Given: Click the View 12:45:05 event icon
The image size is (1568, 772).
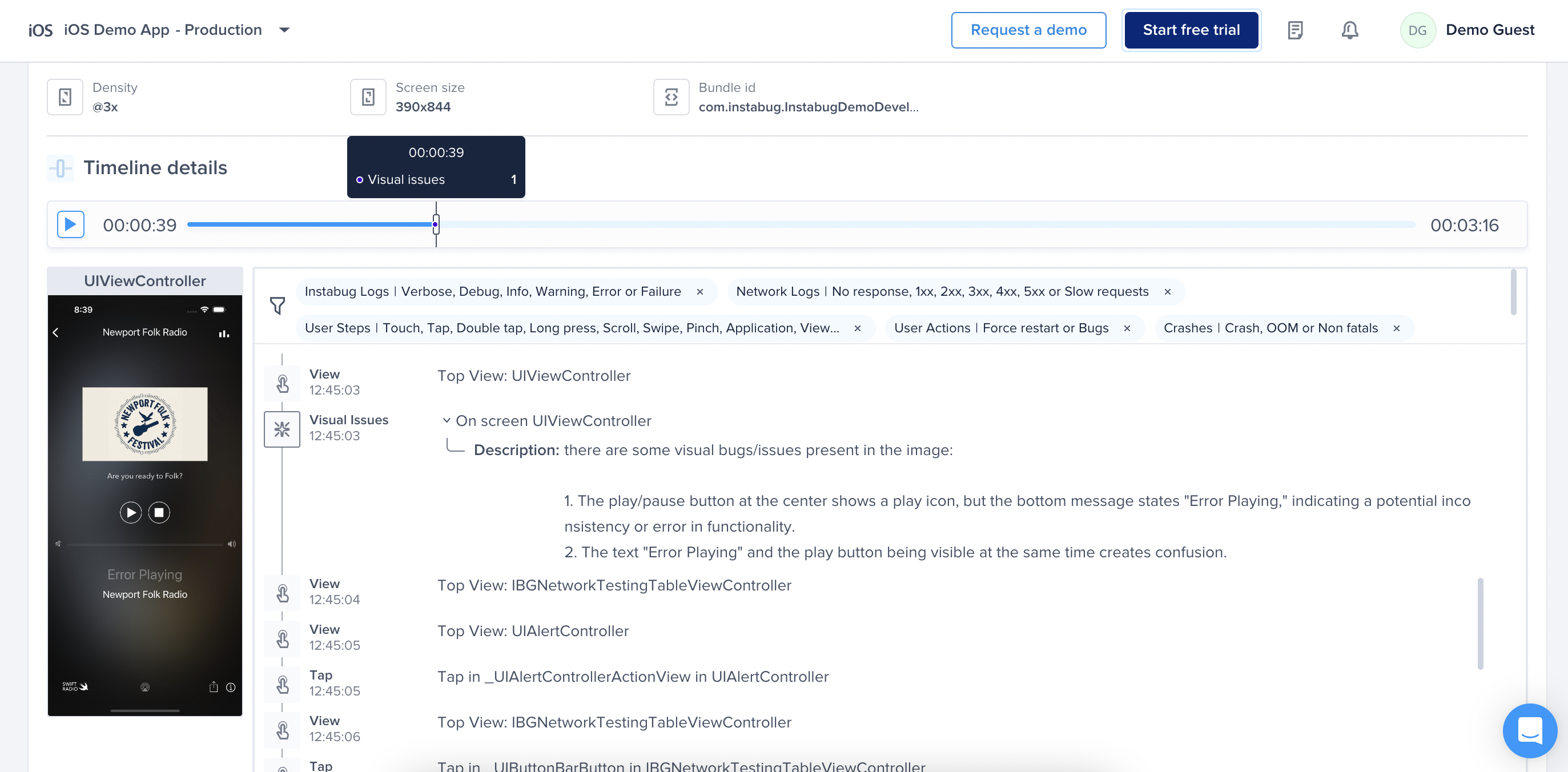Looking at the screenshot, I should point(282,638).
